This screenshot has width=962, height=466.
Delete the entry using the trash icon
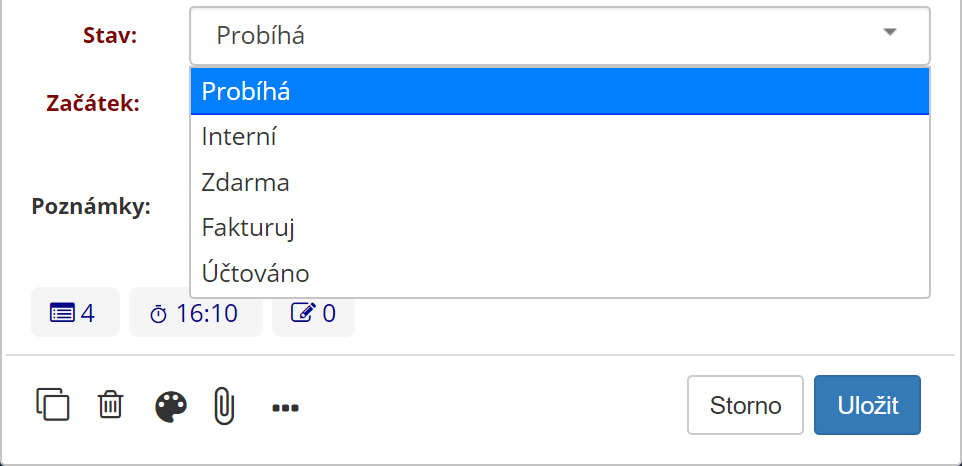(x=110, y=405)
